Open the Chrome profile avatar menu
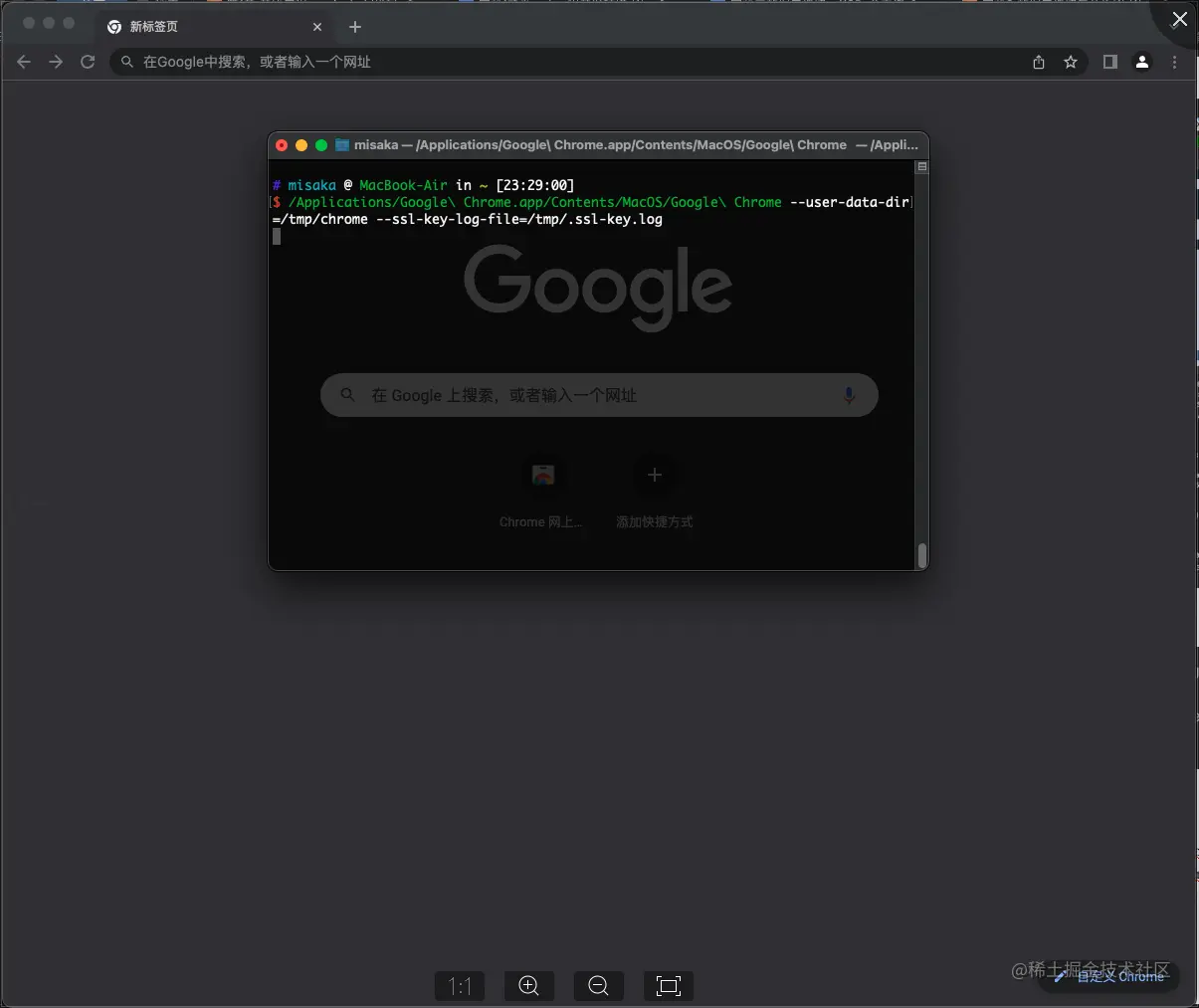Image resolution: width=1199 pixels, height=1008 pixels. pyautogui.click(x=1142, y=62)
